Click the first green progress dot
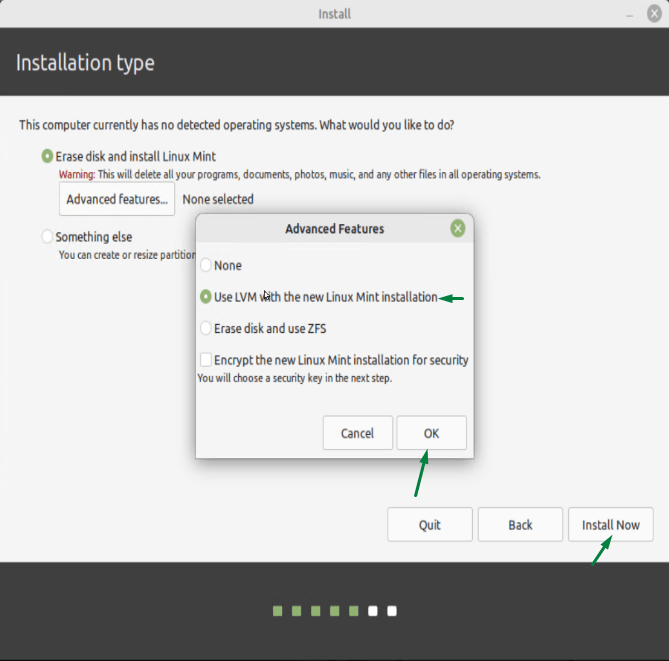Image resolution: width=669 pixels, height=661 pixels. tap(277, 610)
